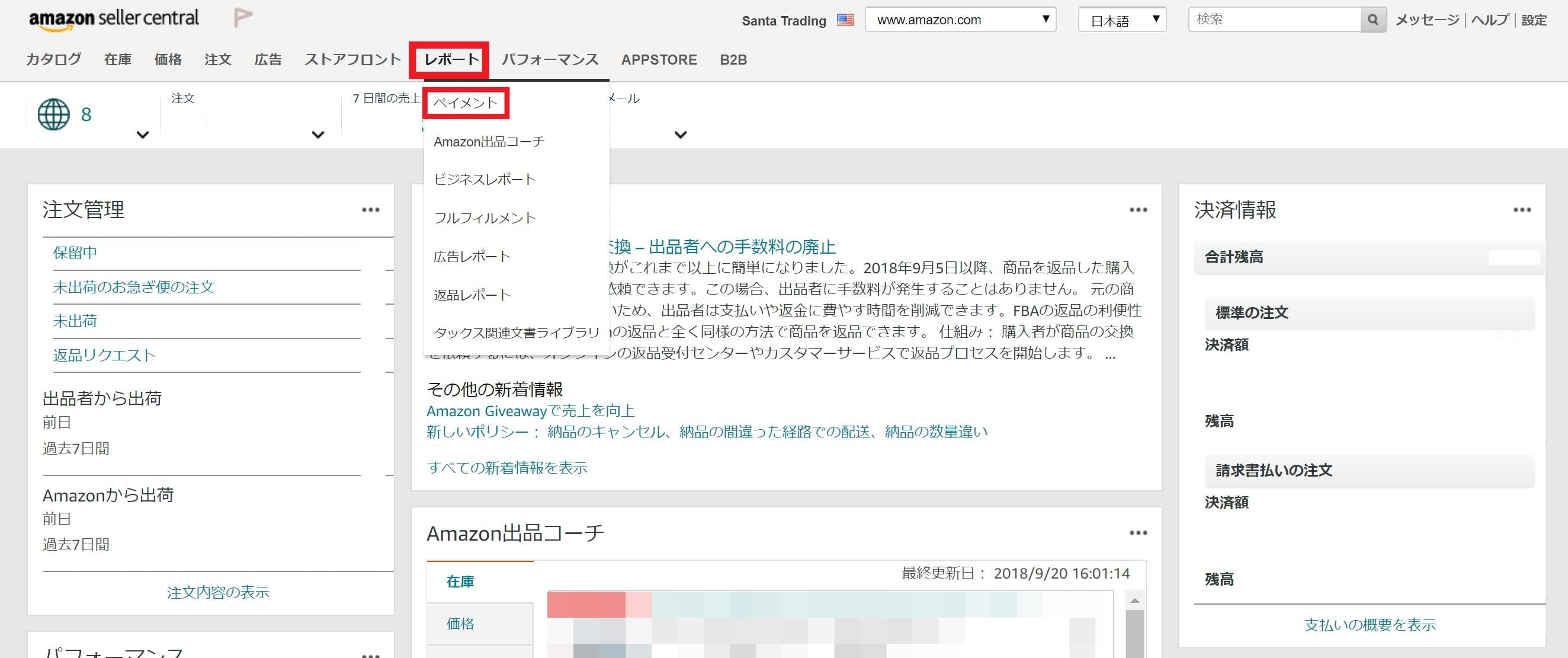This screenshot has height=658, width=1568.
Task: Select ビジネスレポート in the dropdown
Action: pos(485,179)
